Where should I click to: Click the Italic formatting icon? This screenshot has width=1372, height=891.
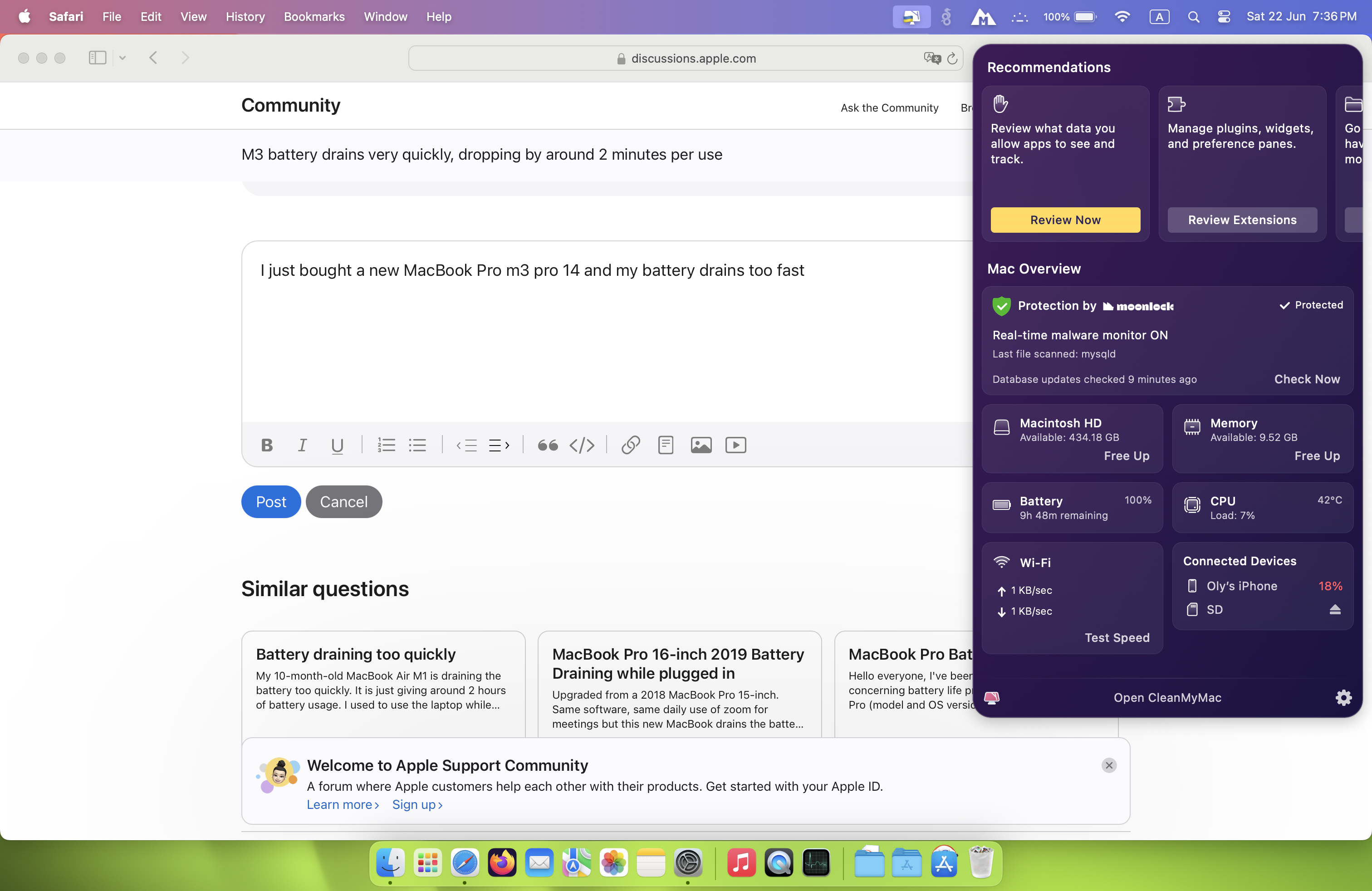coord(302,445)
